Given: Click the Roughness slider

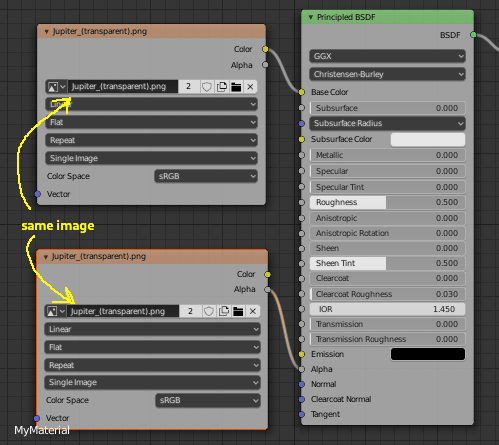Looking at the screenshot, I should [x=387, y=202].
